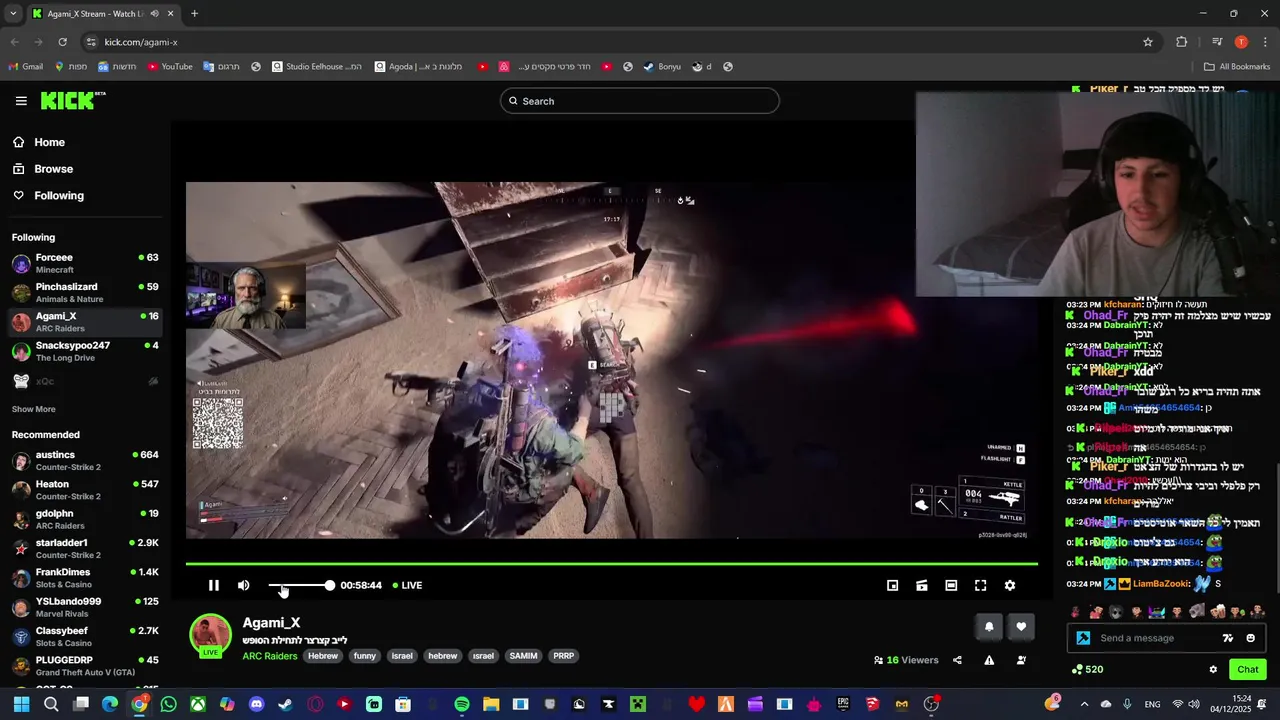Viewport: 1280px width, 720px height.
Task: Open Spotify from taskbar
Action: click(x=461, y=704)
